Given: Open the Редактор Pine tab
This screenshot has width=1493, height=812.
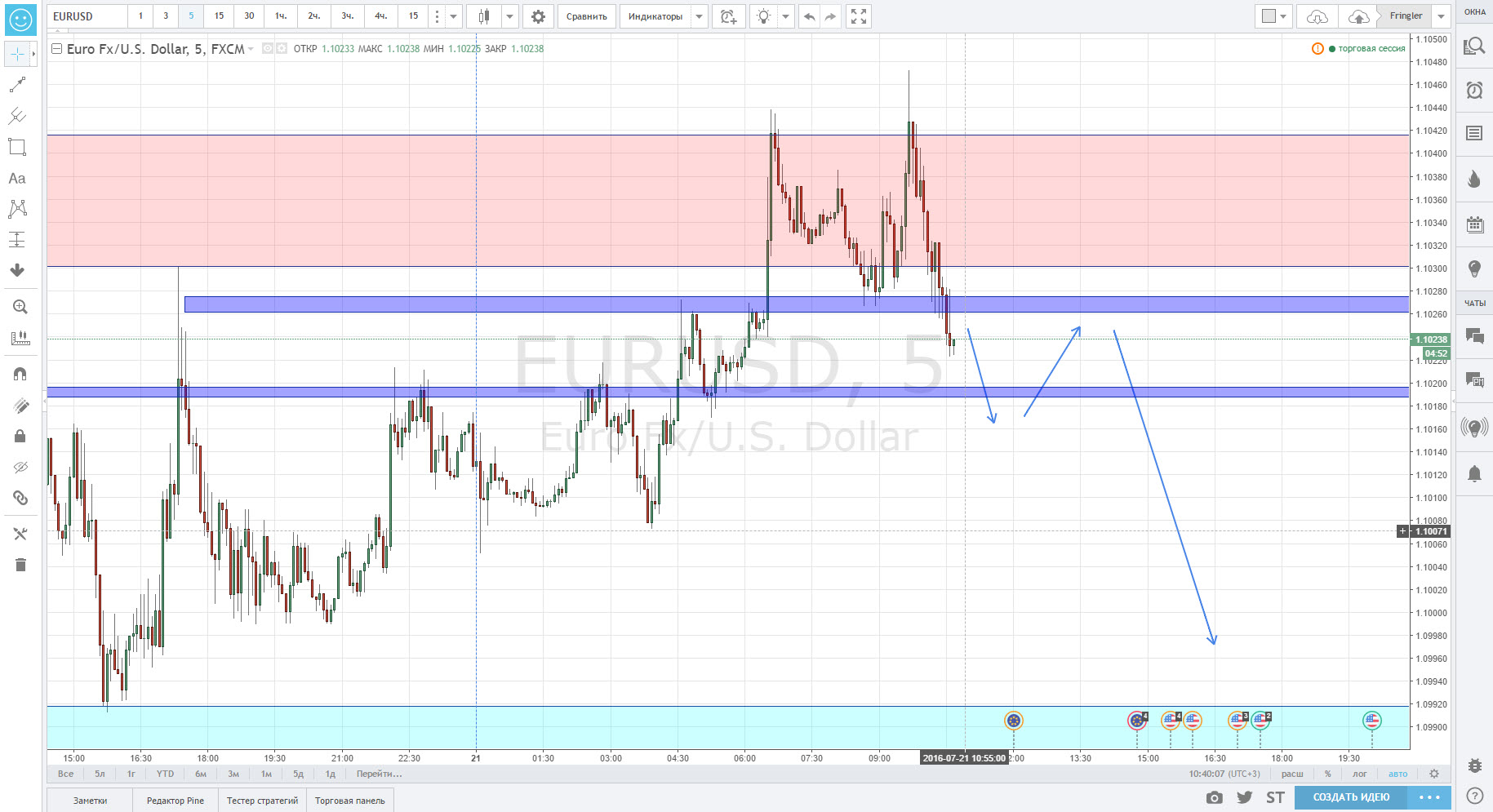Looking at the screenshot, I should pyautogui.click(x=176, y=801).
